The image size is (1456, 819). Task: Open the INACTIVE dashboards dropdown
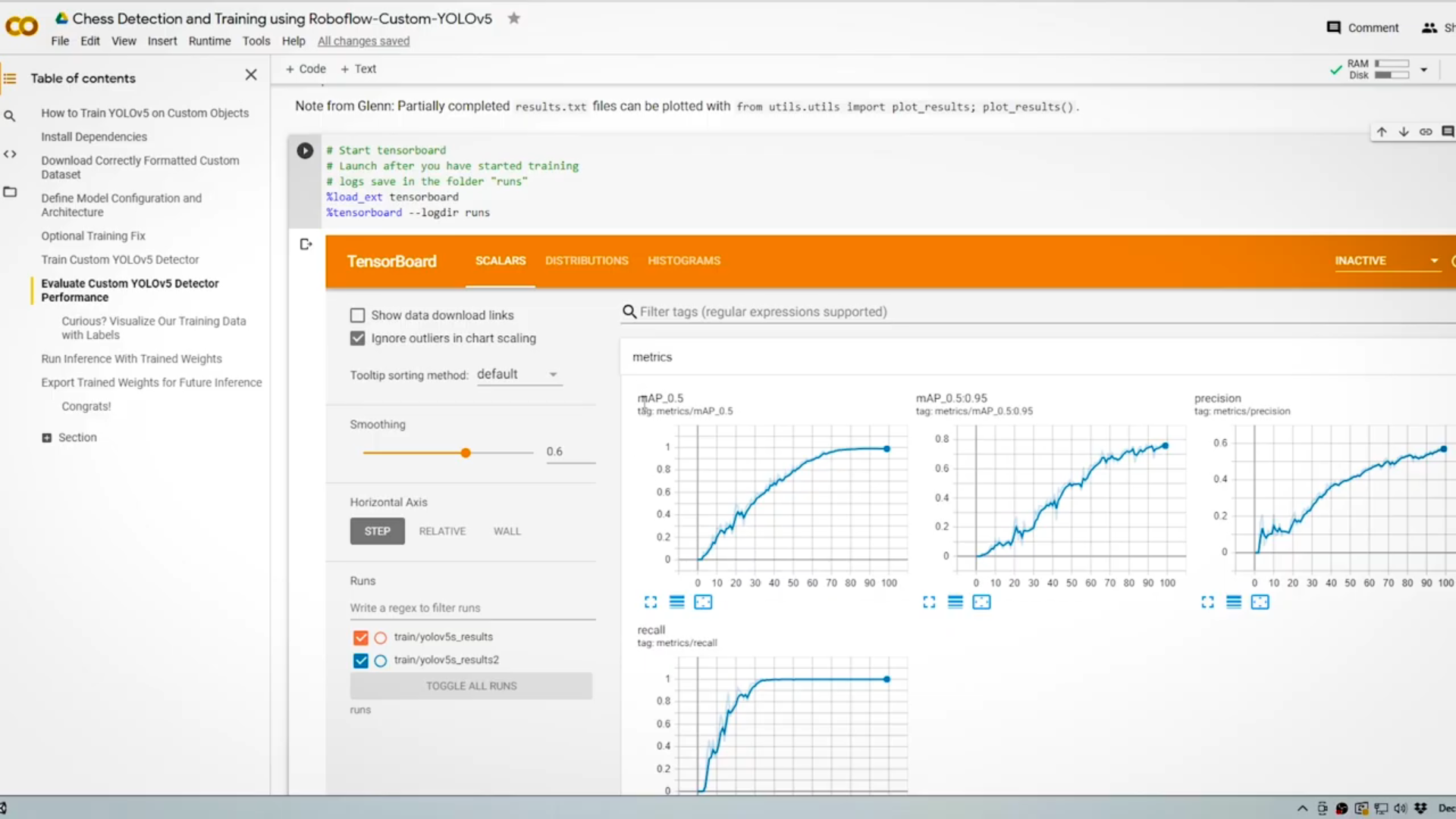(1386, 260)
